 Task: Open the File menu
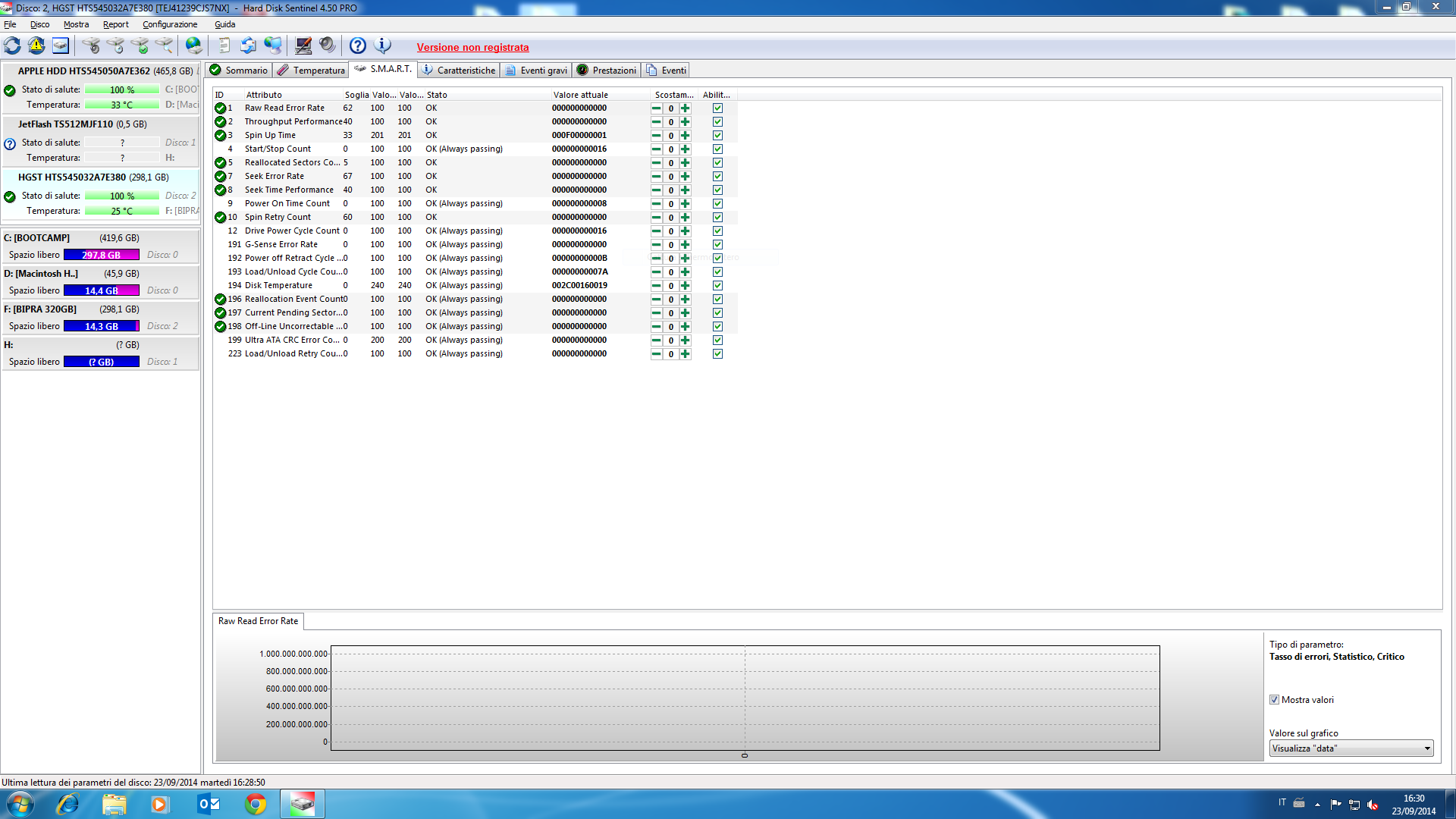pyautogui.click(x=10, y=24)
